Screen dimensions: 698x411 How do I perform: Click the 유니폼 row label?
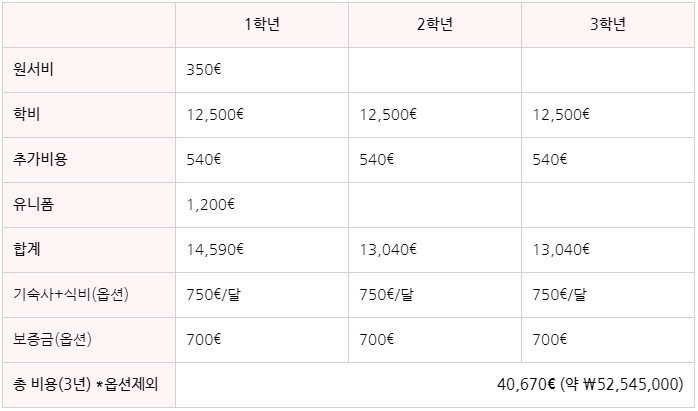point(33,205)
